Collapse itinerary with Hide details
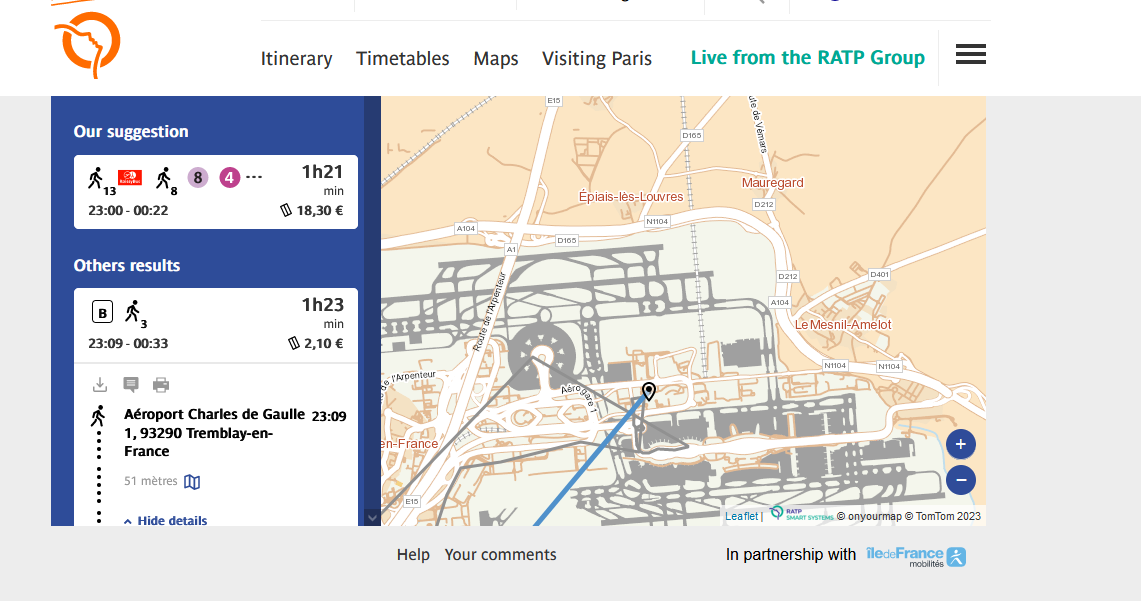 point(165,520)
